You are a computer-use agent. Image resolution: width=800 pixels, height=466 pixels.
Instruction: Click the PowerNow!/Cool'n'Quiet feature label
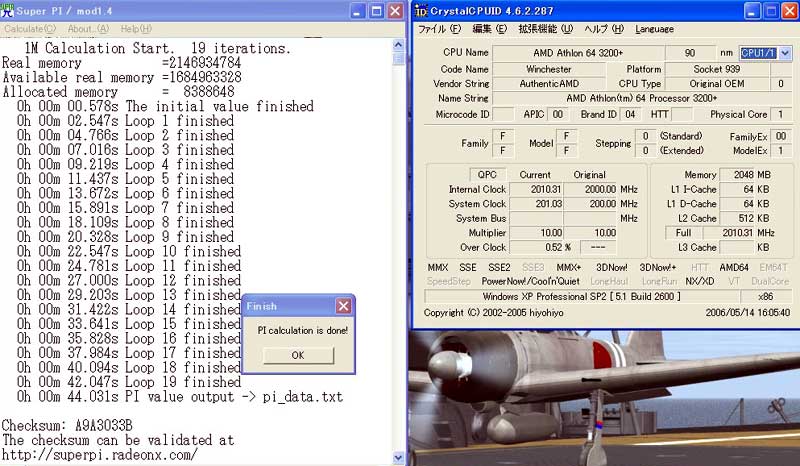coord(530,281)
